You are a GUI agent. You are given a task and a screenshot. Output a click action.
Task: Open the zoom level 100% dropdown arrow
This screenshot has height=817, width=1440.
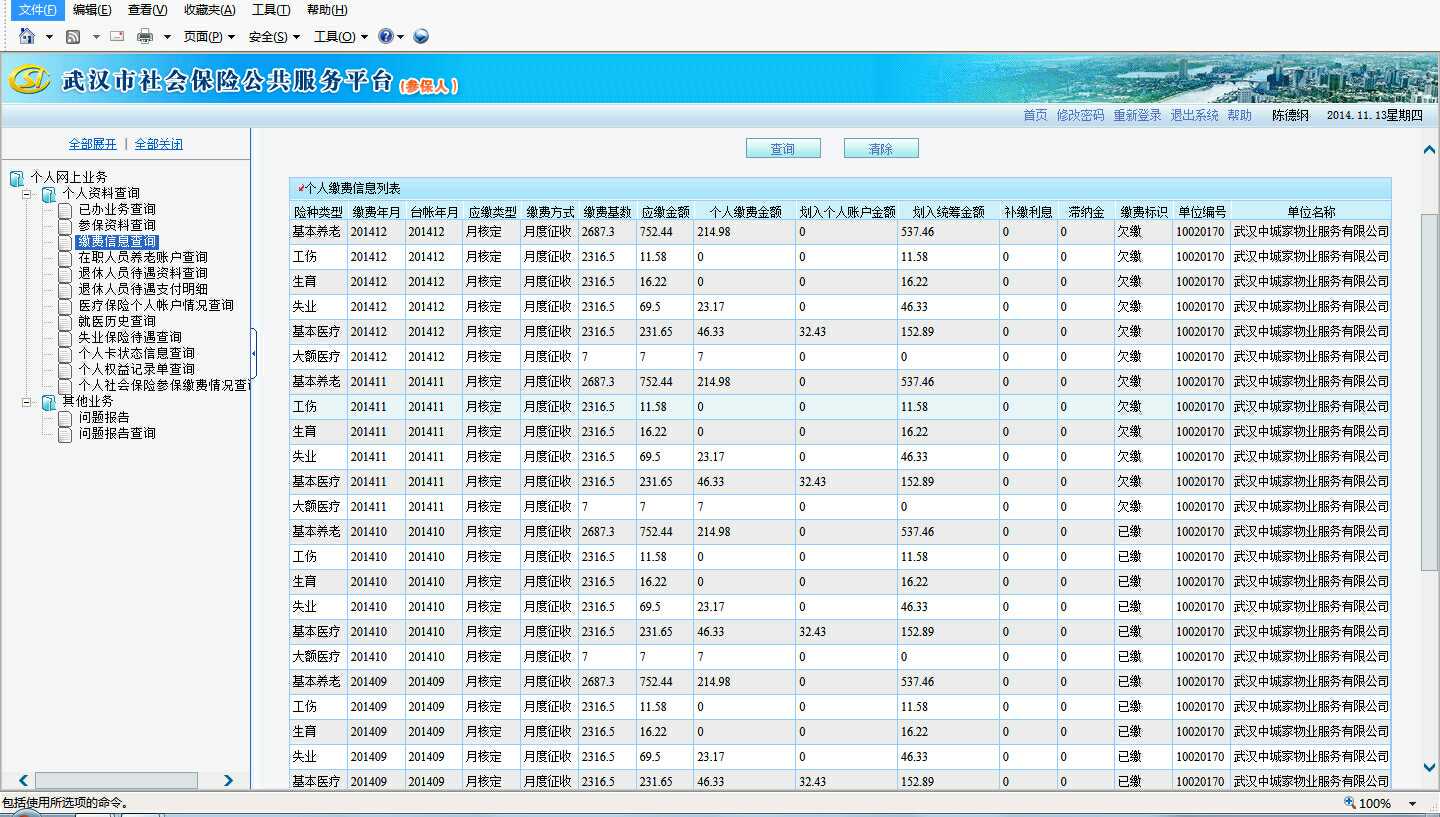[1413, 804]
